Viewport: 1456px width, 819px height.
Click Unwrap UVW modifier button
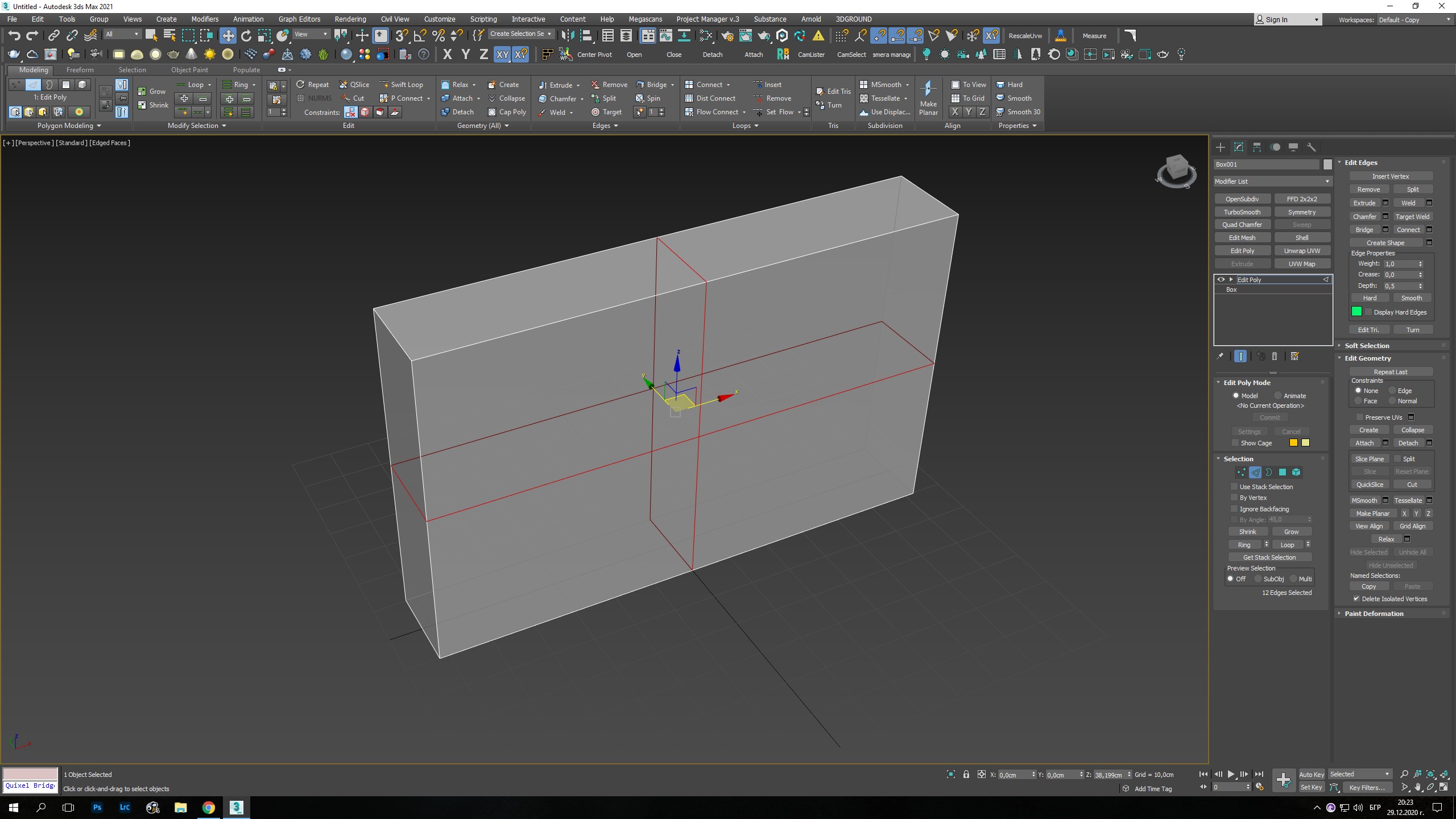coord(1302,251)
